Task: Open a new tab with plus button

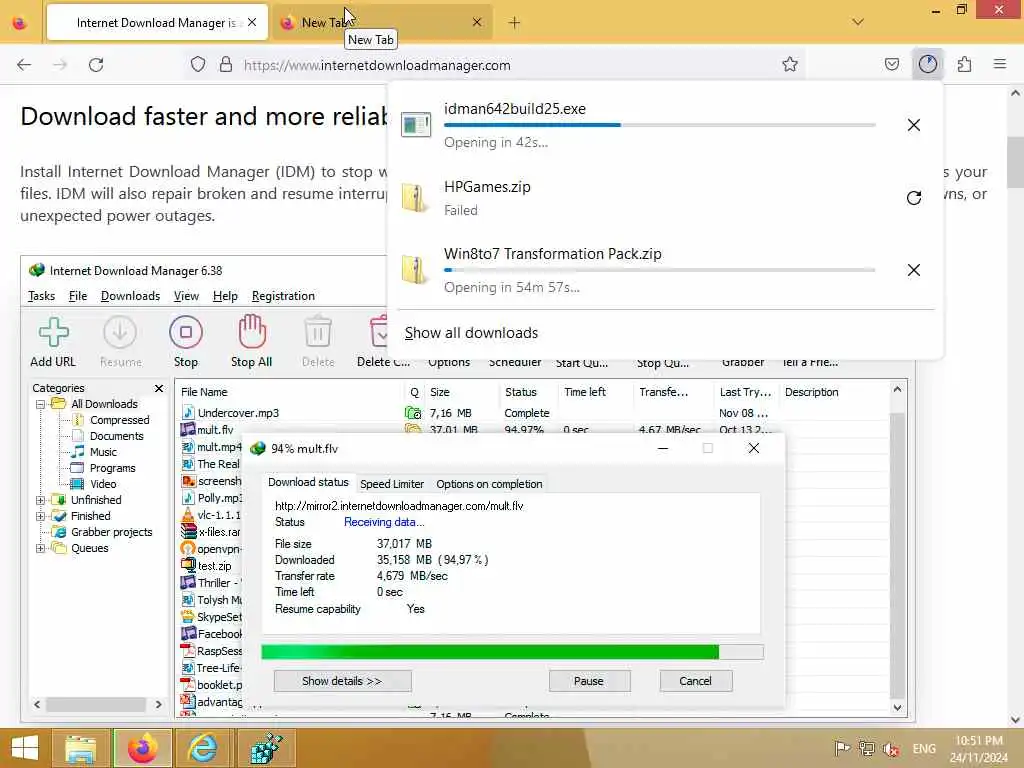Action: 514,23
